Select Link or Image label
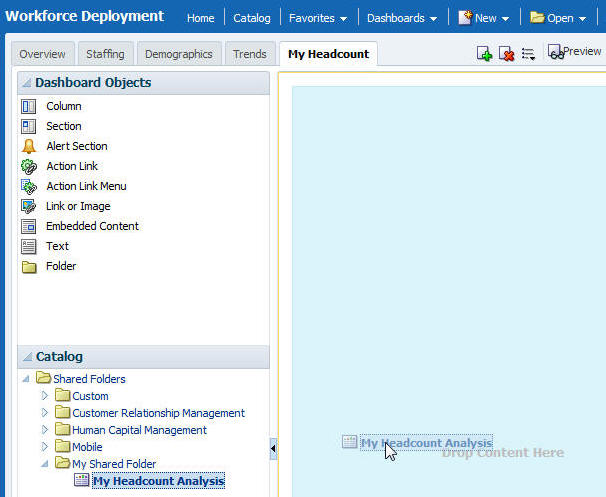Image resolution: width=606 pixels, height=497 pixels. click(x=78, y=206)
